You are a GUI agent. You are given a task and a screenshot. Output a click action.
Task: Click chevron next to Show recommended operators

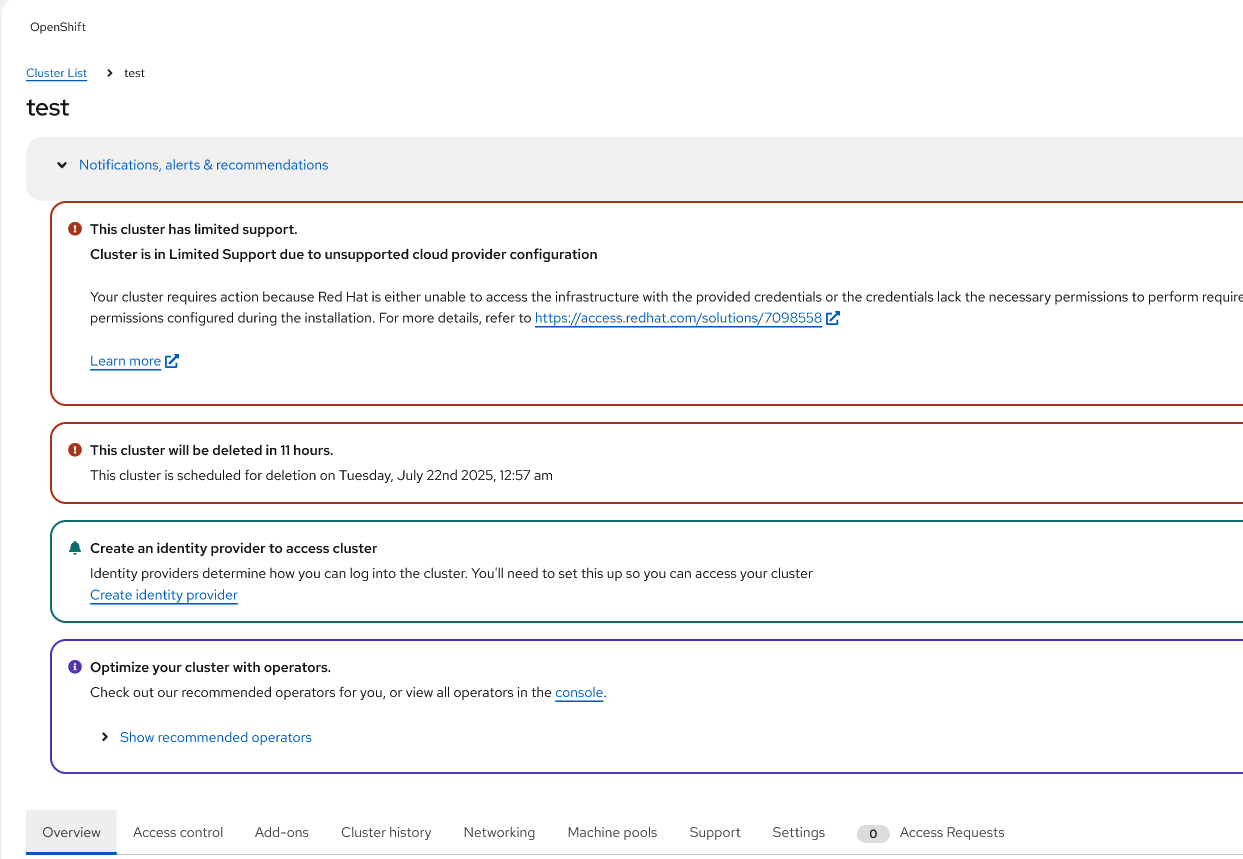click(105, 737)
